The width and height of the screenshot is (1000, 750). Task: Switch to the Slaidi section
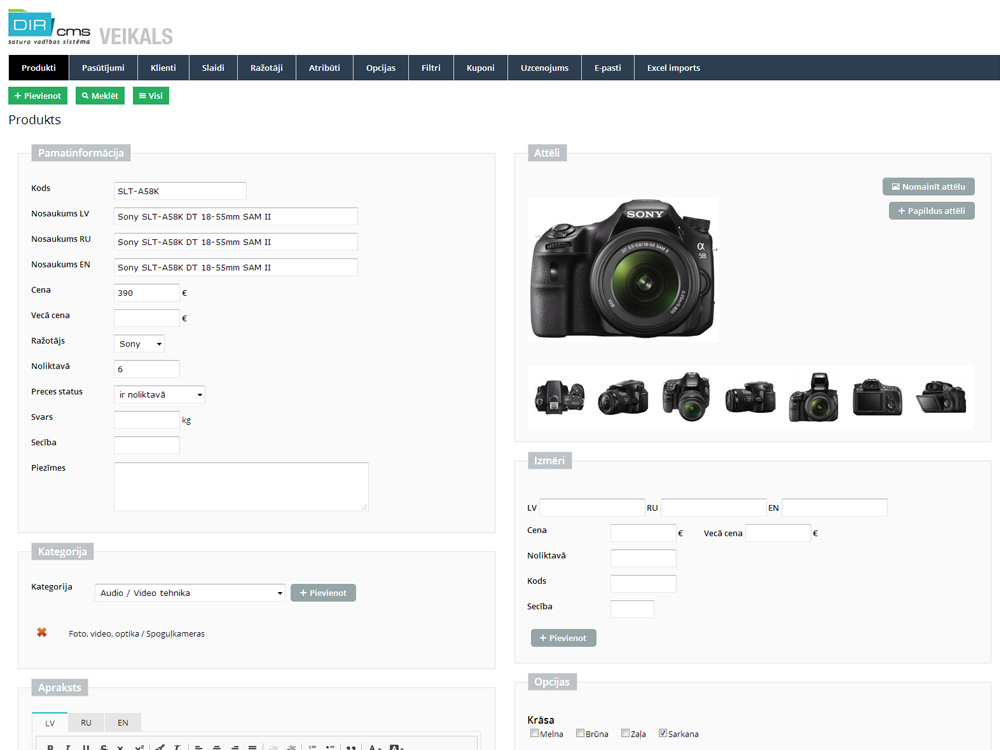pos(213,68)
